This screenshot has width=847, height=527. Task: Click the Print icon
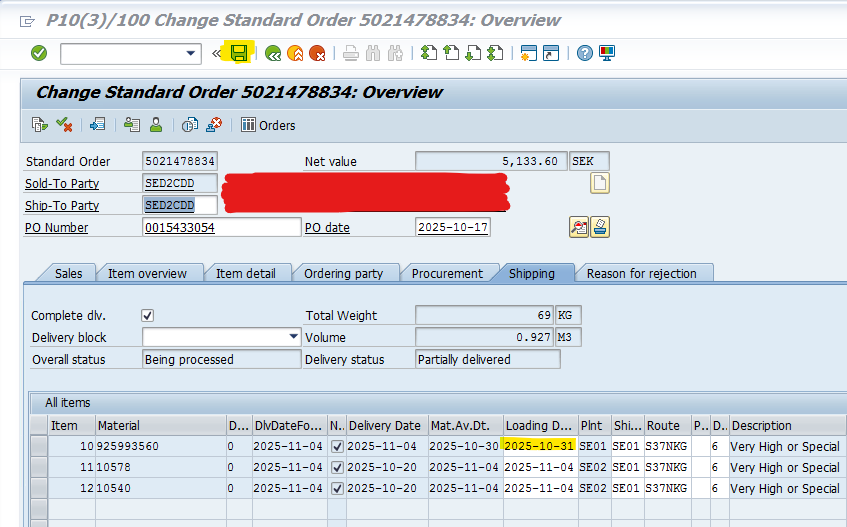pos(351,53)
